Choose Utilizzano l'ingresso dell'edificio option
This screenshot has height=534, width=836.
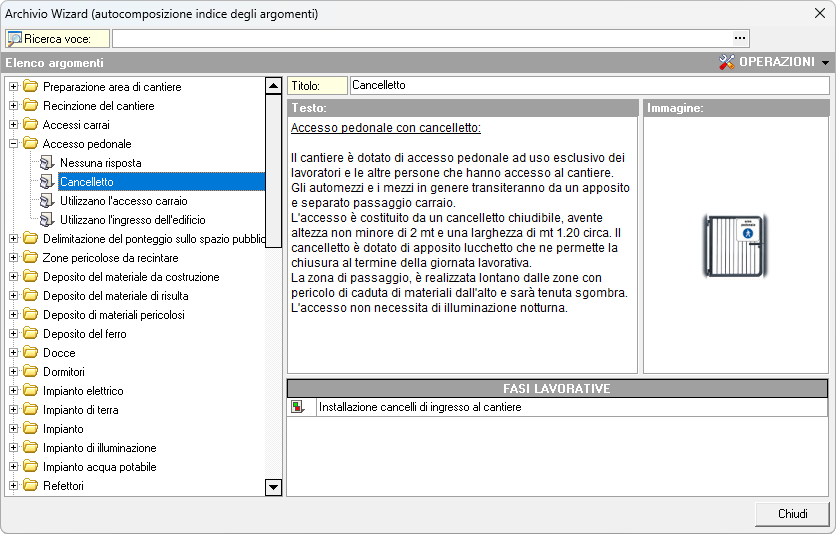point(132,220)
